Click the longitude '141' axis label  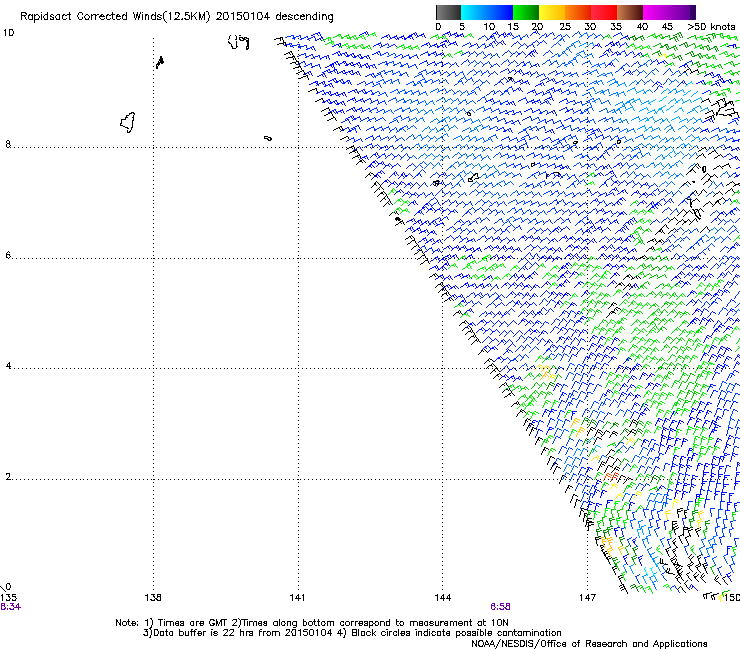coord(297,598)
